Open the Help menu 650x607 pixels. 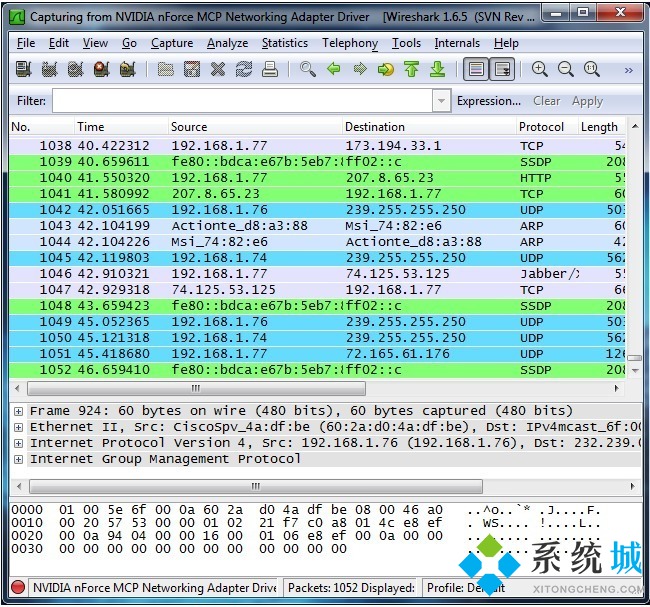[x=506, y=43]
